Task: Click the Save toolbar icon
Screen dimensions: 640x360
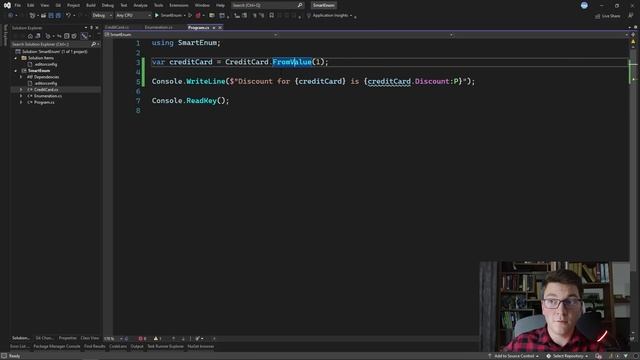Action: pyautogui.click(x=51, y=16)
